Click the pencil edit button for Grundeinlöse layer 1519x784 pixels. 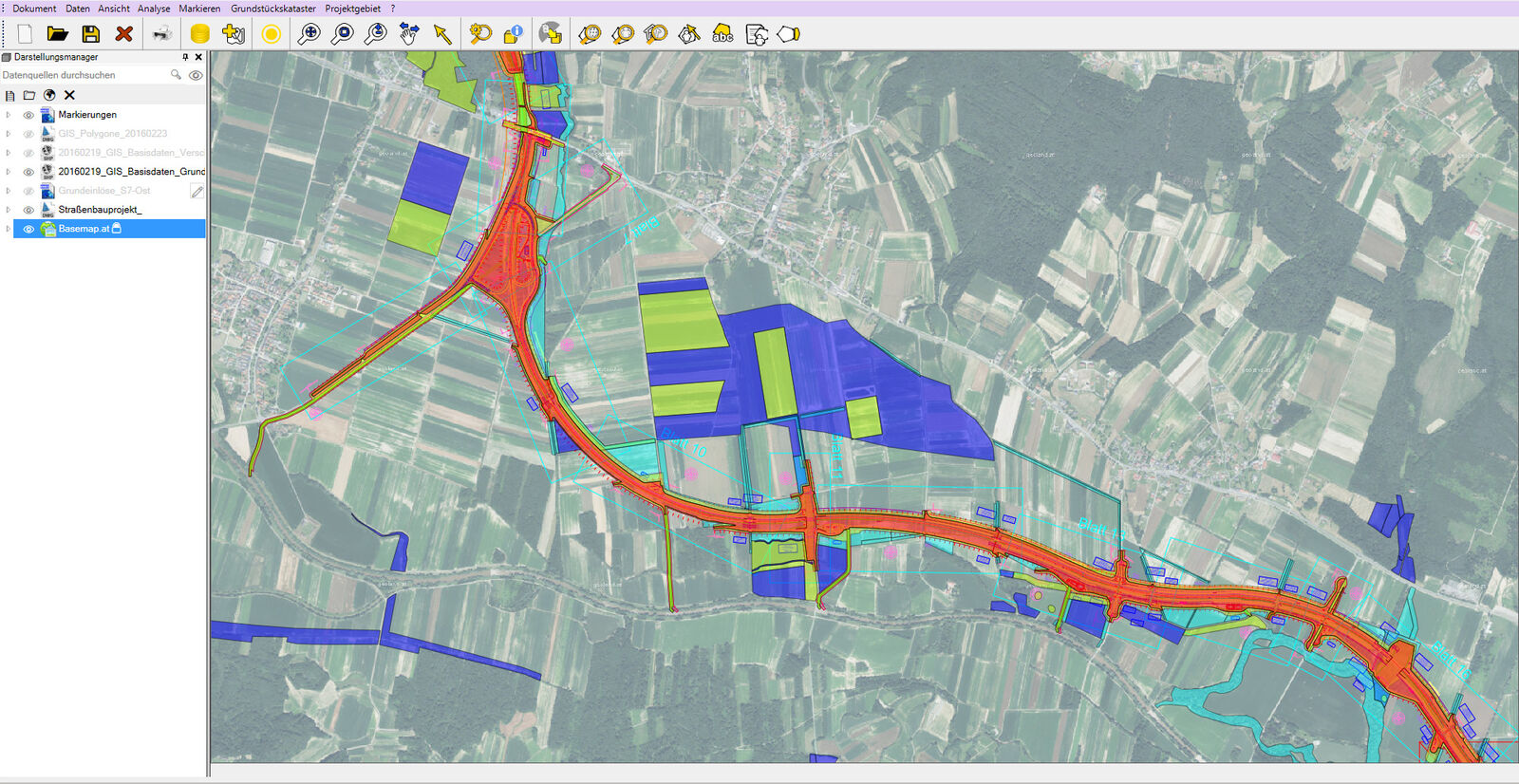pyautogui.click(x=197, y=191)
